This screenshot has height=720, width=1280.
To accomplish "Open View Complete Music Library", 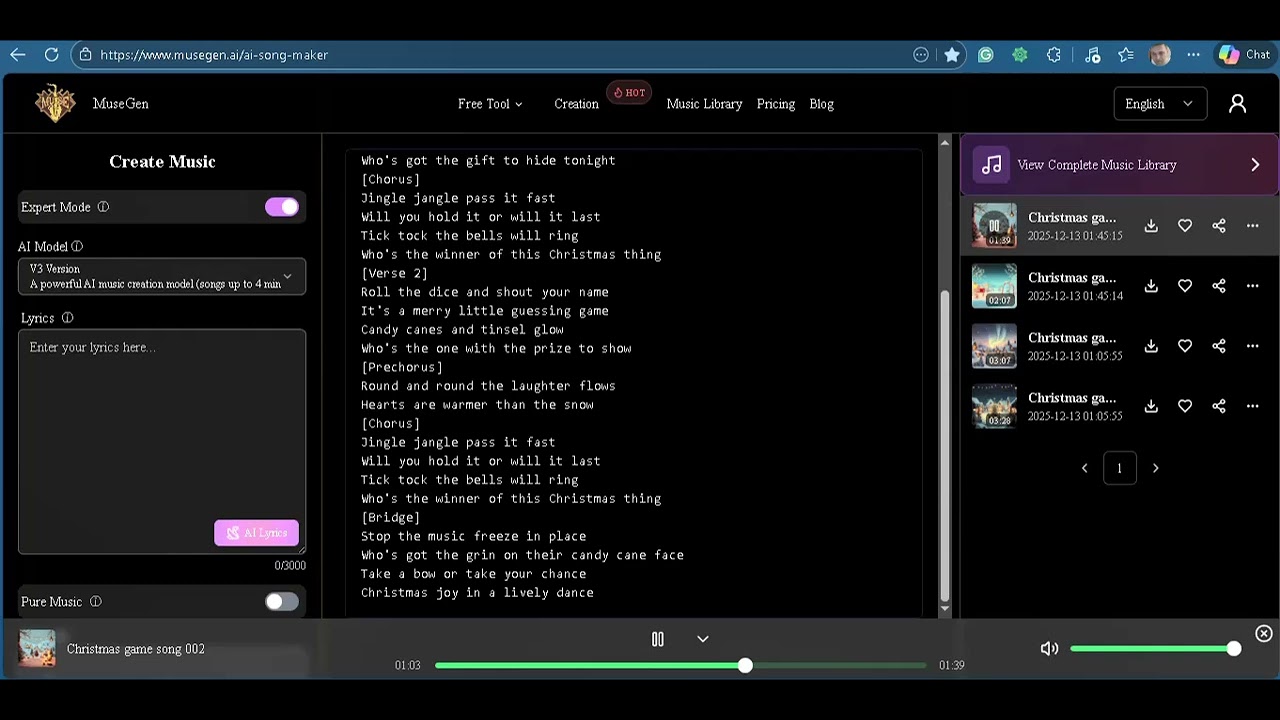I will tap(1119, 165).
